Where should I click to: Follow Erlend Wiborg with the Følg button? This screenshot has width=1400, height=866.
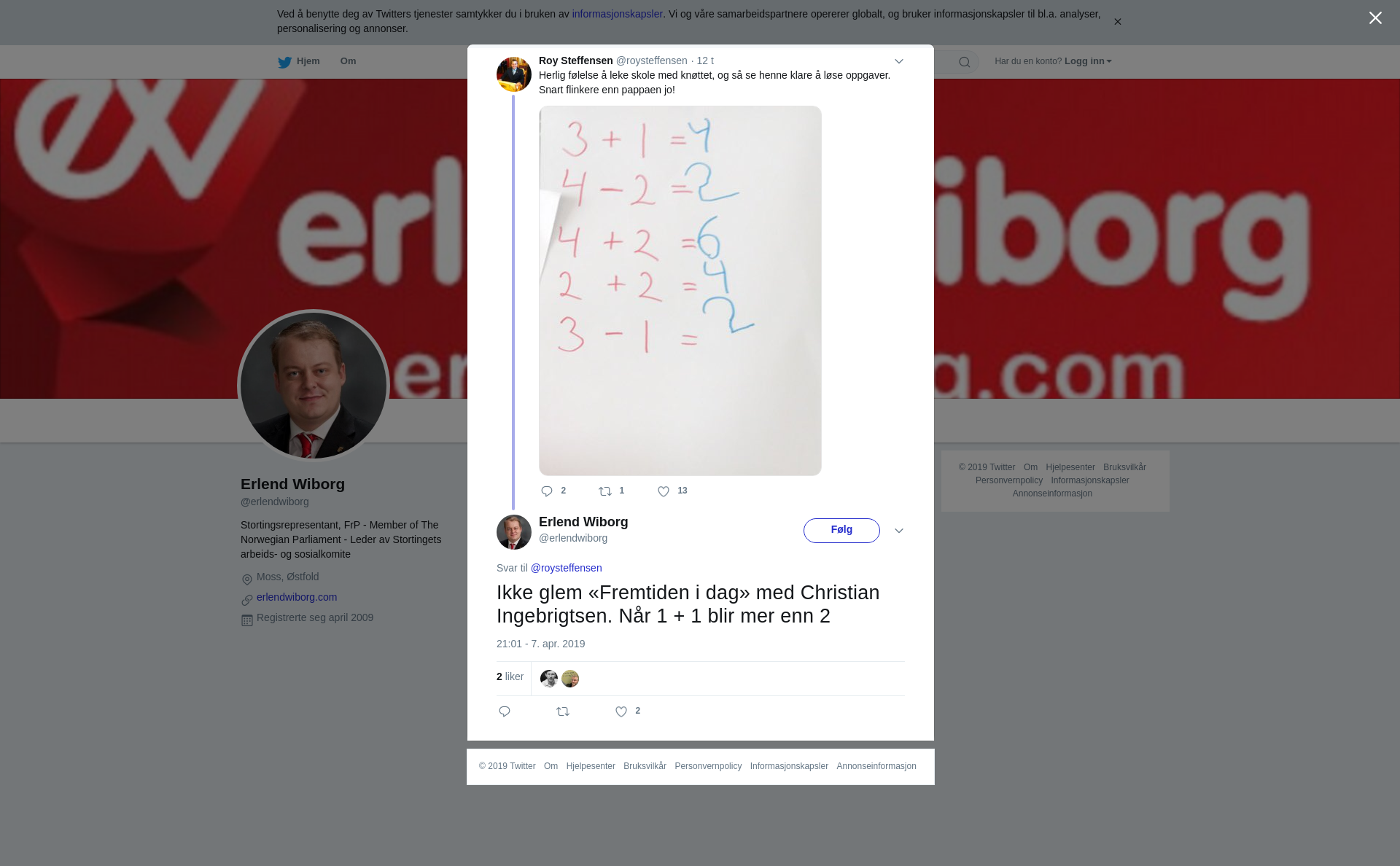point(841,531)
